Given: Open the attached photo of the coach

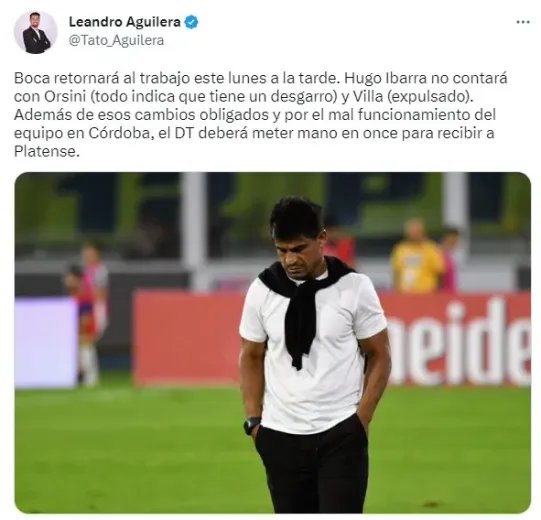Looking at the screenshot, I should (x=273, y=343).
